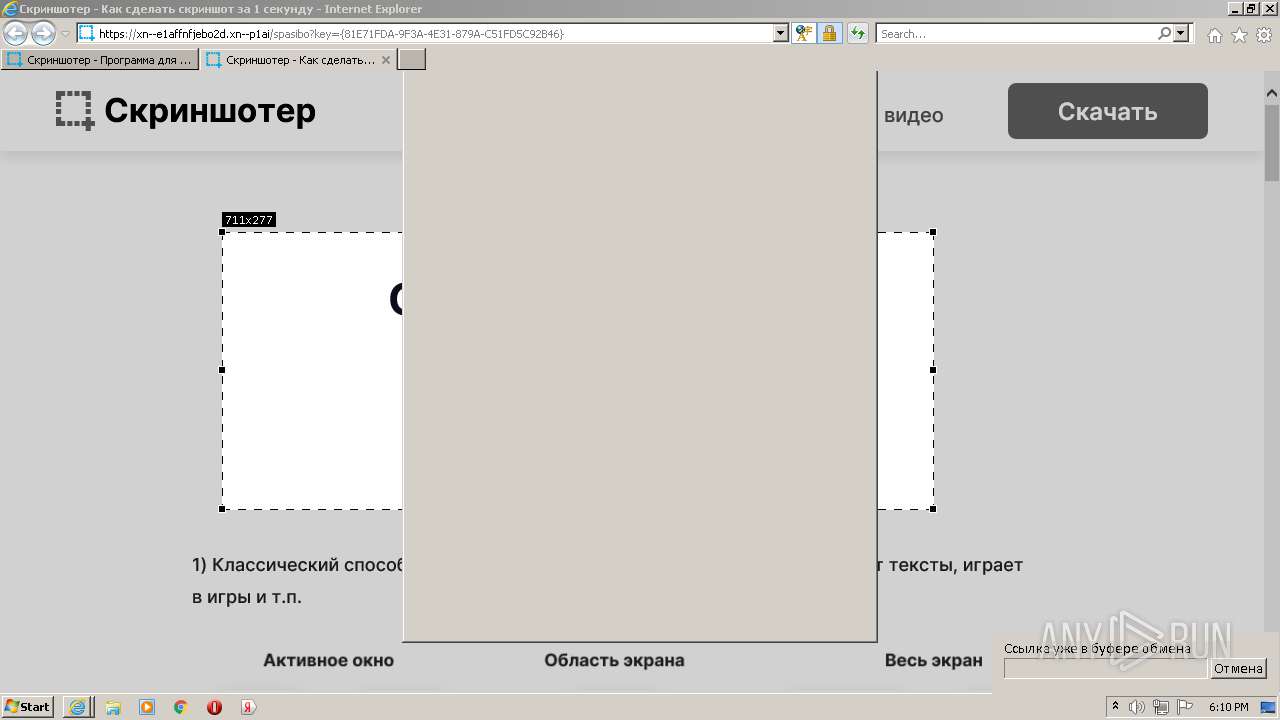The image size is (1280, 720).
Task: Open Yandex browser from taskbar
Action: (x=248, y=707)
